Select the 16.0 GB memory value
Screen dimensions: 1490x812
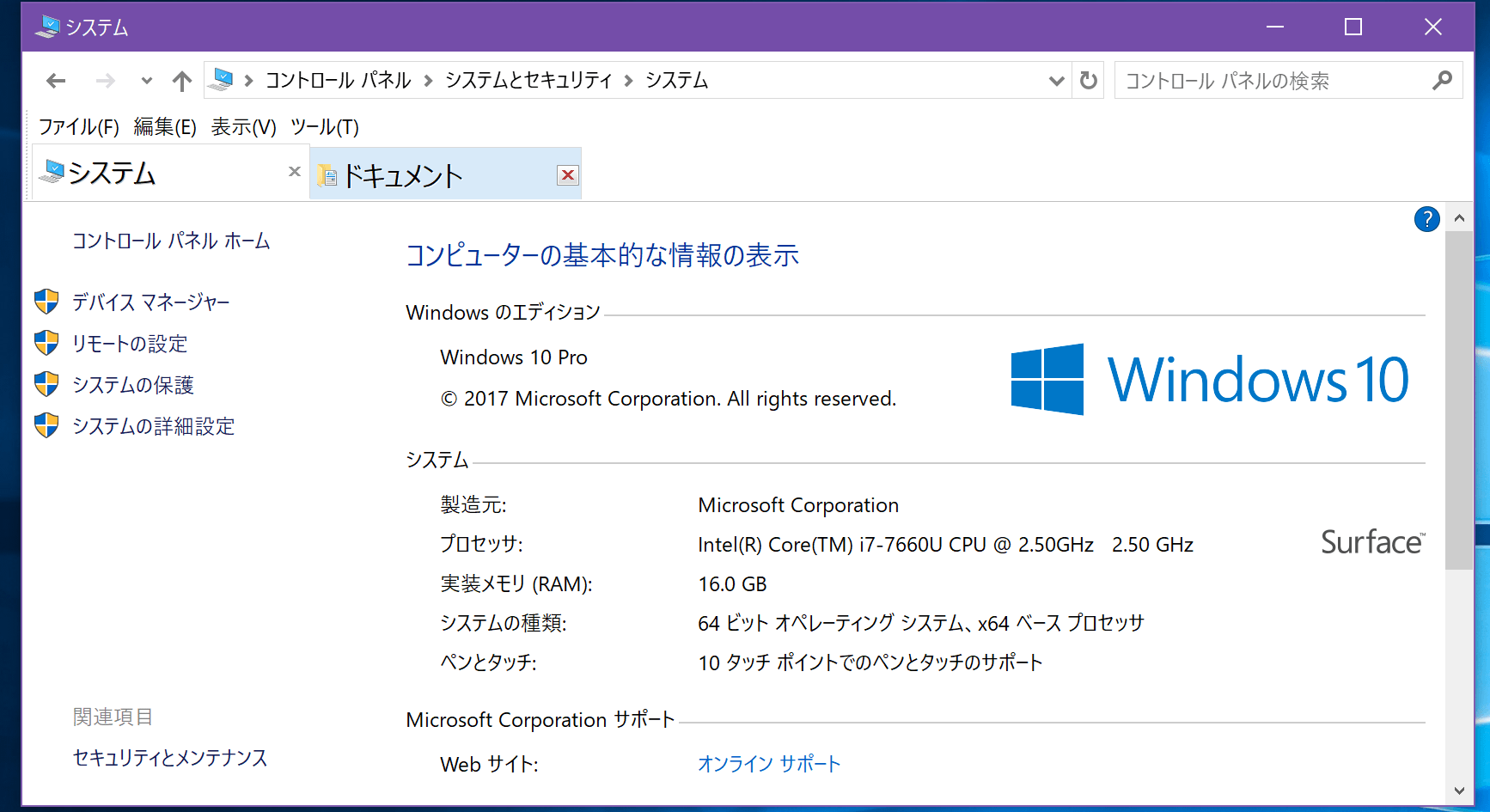(x=732, y=584)
